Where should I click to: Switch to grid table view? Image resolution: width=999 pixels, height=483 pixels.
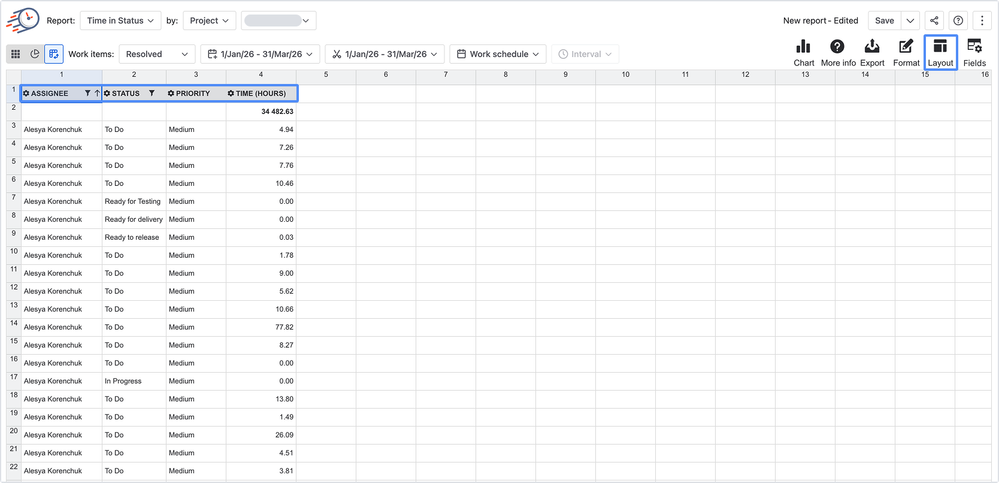tap(17, 54)
